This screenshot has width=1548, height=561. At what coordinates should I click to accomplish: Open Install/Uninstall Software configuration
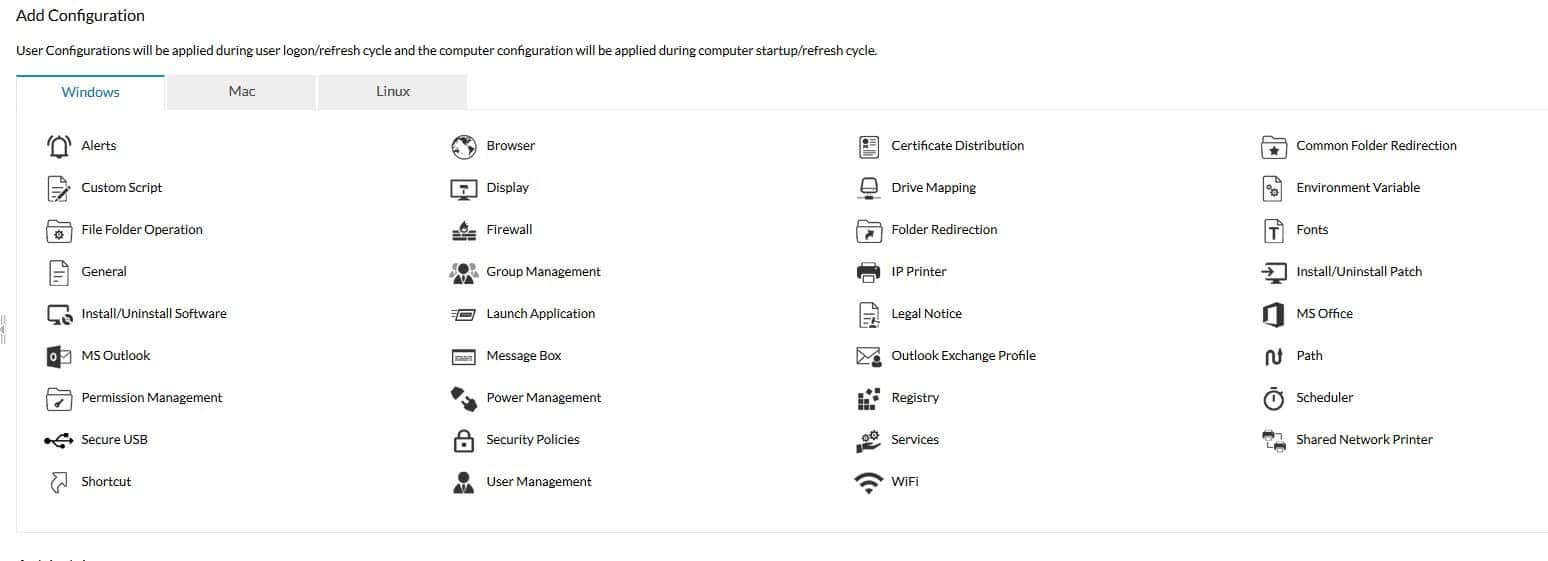(154, 314)
